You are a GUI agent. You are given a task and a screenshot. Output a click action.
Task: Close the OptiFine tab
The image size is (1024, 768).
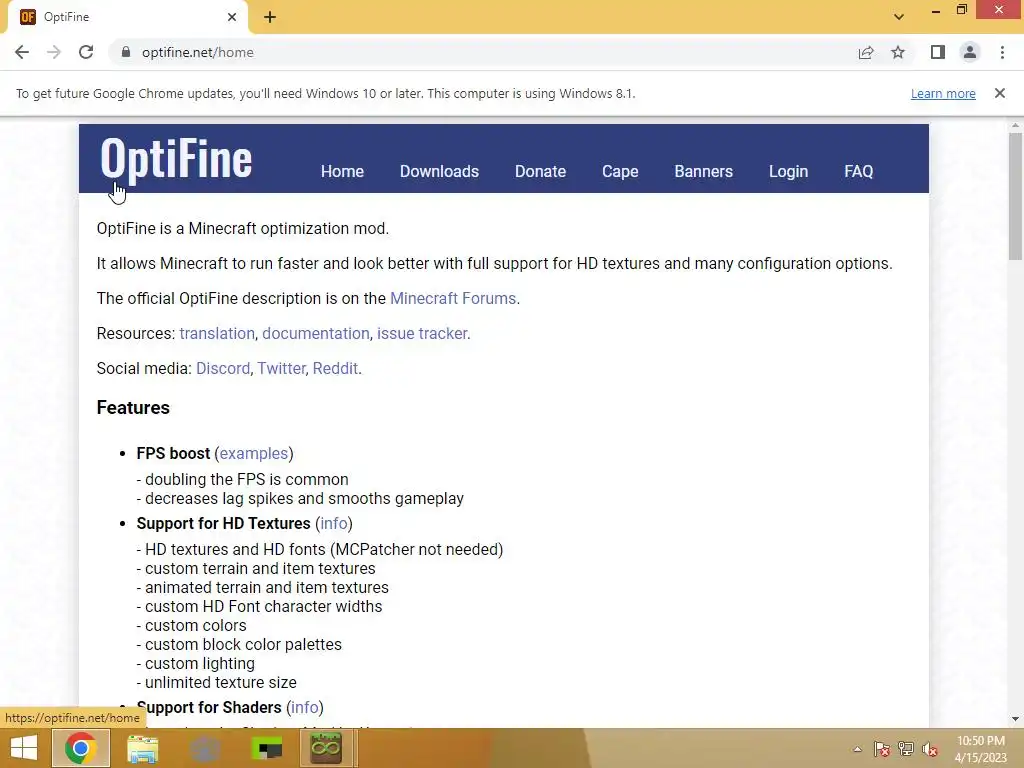pyautogui.click(x=232, y=17)
